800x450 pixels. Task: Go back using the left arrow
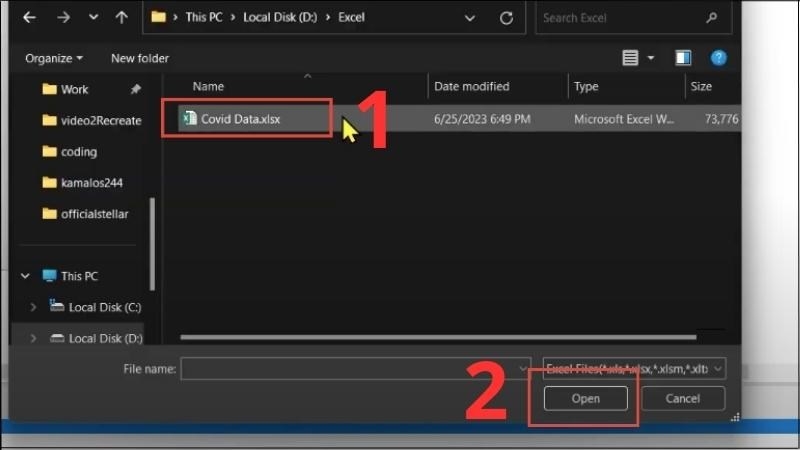30,17
